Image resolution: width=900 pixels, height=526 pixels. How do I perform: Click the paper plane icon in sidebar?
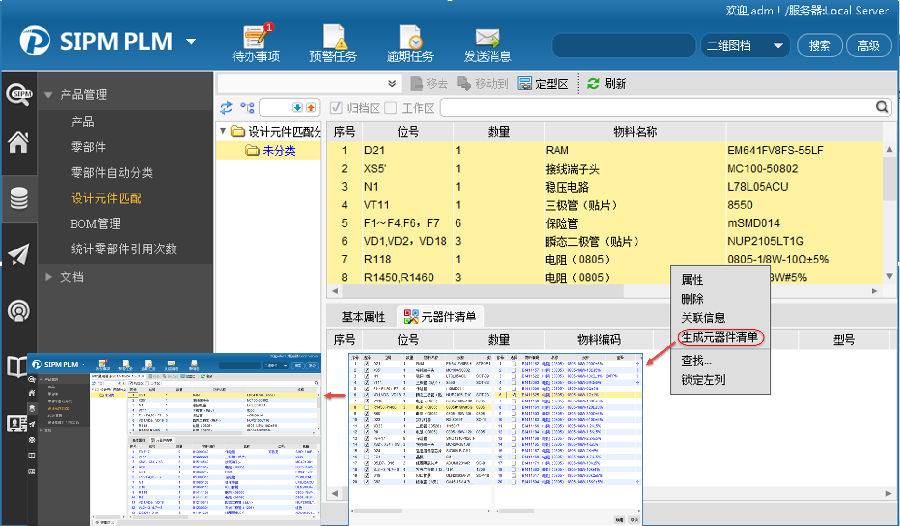(18, 254)
